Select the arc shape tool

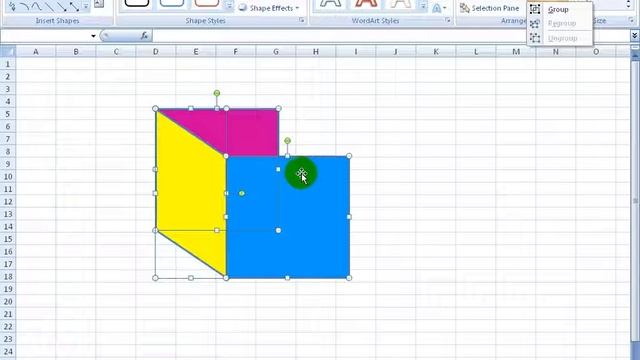pos(25,6)
